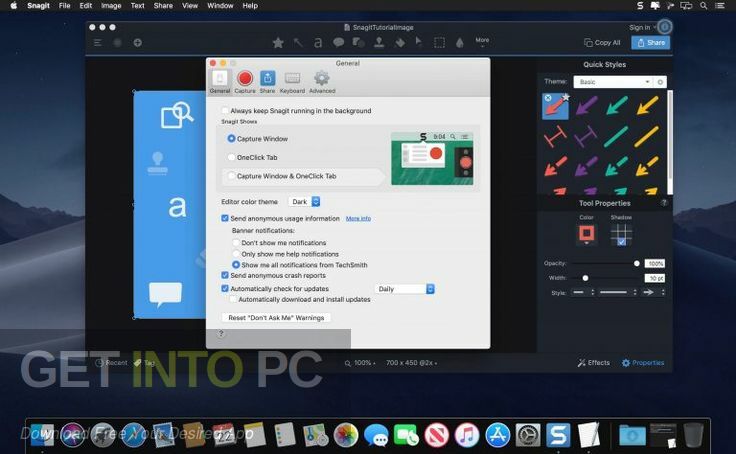736x454 pixels.
Task: Select the Favorites star tool in Snagit toolbar
Action: pyautogui.click(x=278, y=43)
